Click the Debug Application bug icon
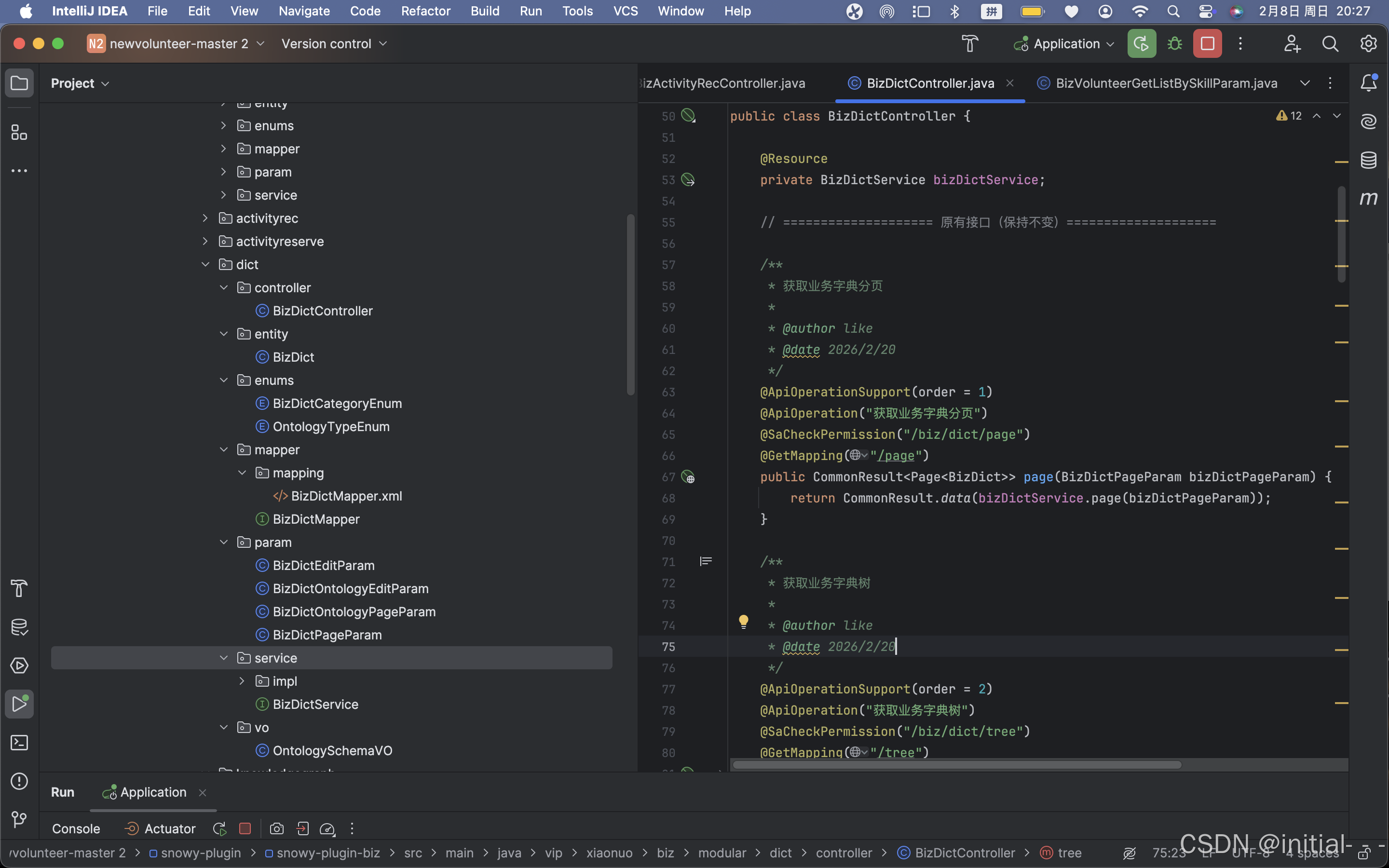Image resolution: width=1389 pixels, height=868 pixels. point(1174,43)
